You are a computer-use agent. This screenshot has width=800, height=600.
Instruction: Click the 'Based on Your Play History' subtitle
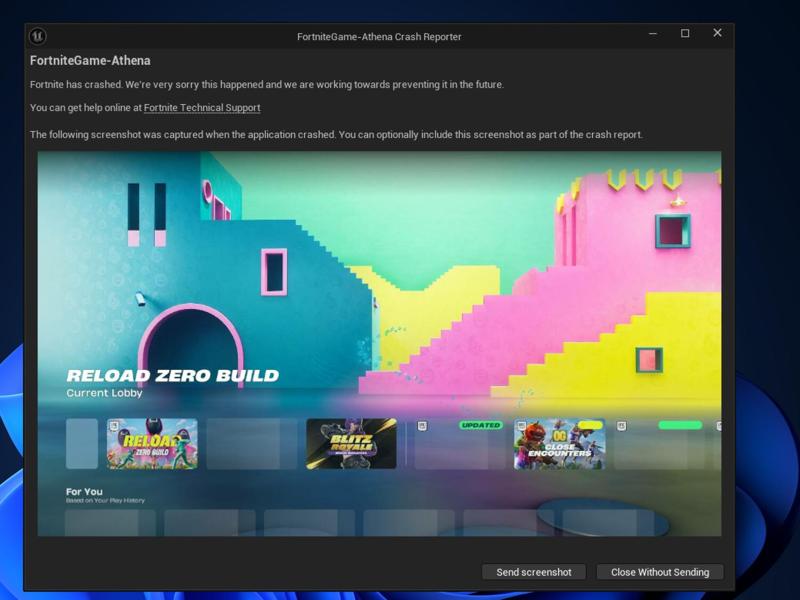[x=105, y=501]
